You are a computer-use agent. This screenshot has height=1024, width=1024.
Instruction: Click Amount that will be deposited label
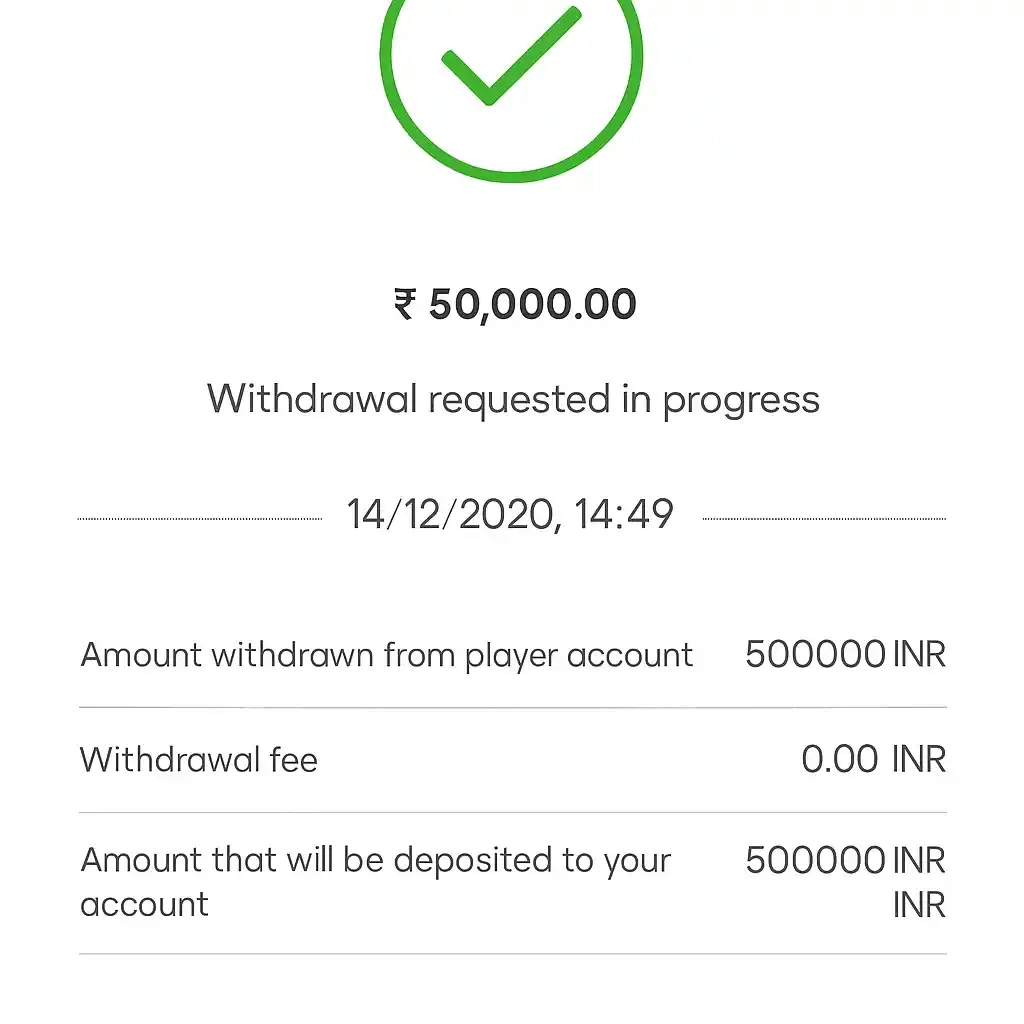click(x=375, y=882)
